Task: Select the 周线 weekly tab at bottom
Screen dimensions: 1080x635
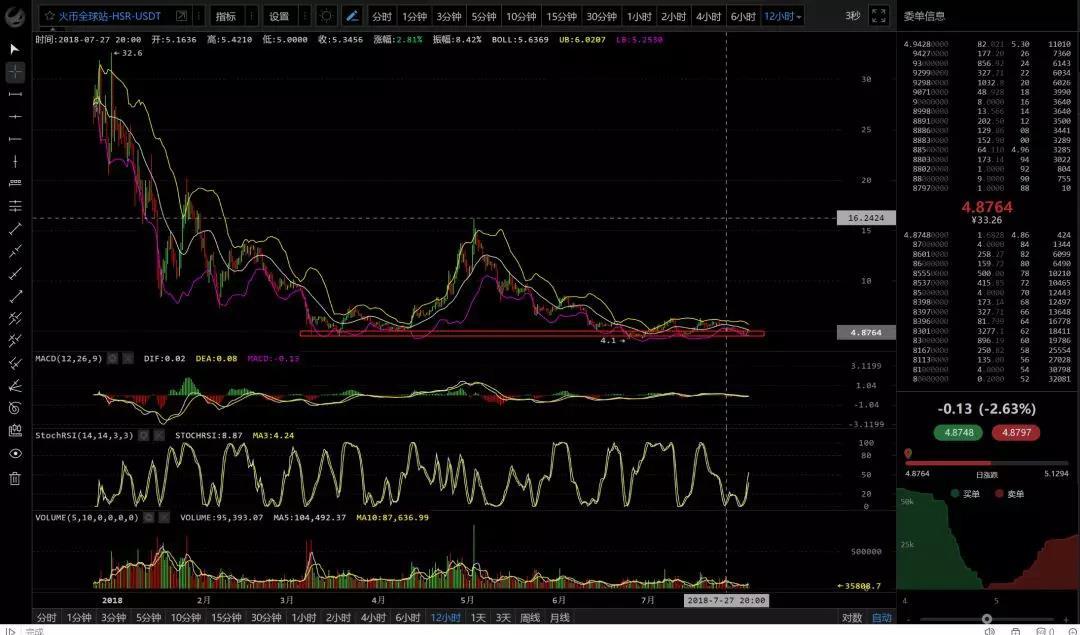Action: coord(530,618)
